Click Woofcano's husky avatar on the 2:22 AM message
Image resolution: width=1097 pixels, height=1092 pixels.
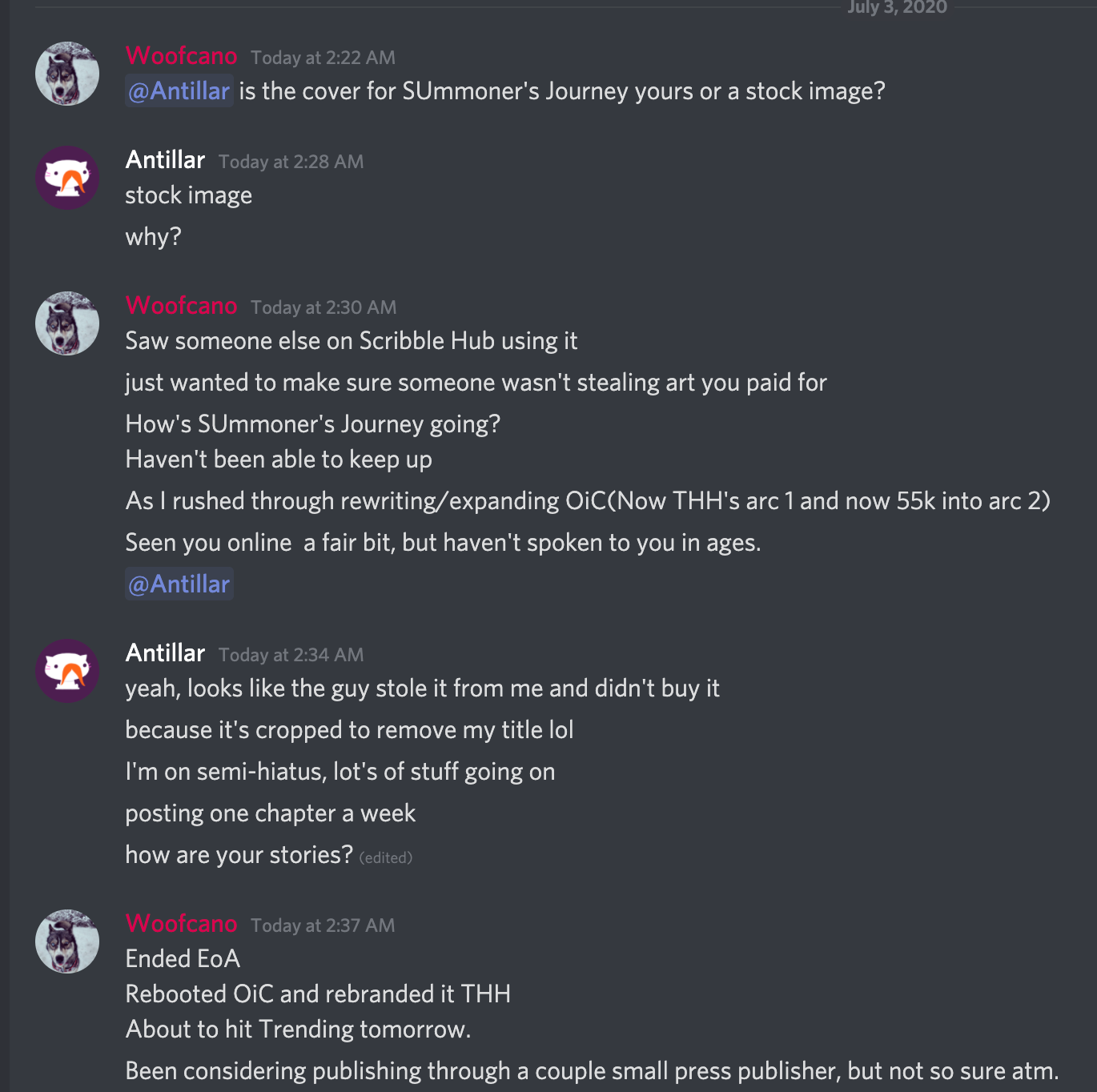click(67, 74)
